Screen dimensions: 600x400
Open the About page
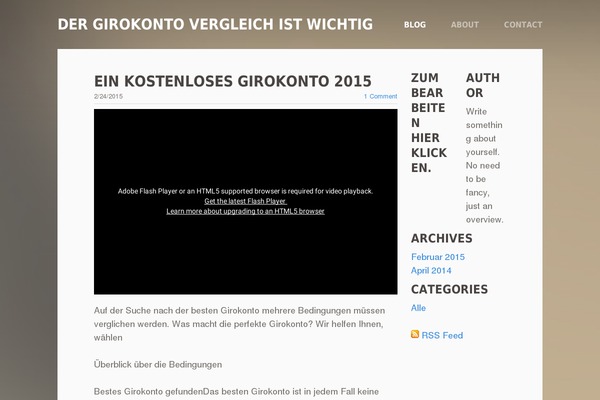465,25
